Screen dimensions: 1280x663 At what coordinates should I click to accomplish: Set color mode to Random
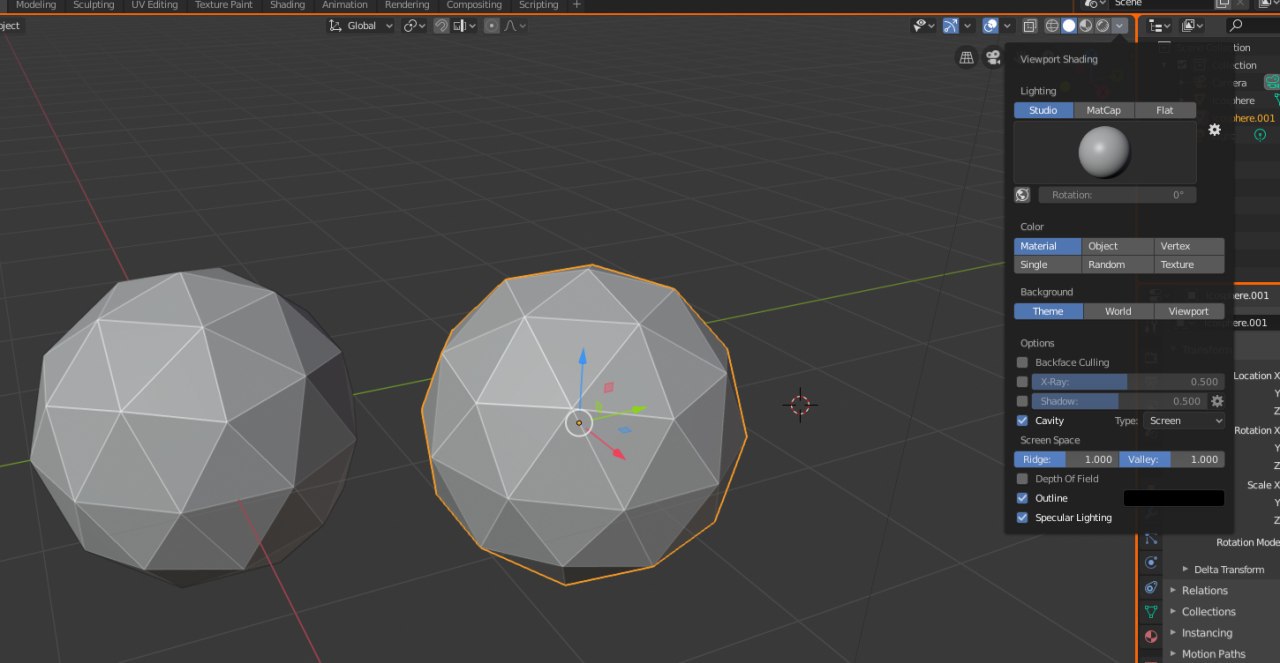tap(1118, 265)
